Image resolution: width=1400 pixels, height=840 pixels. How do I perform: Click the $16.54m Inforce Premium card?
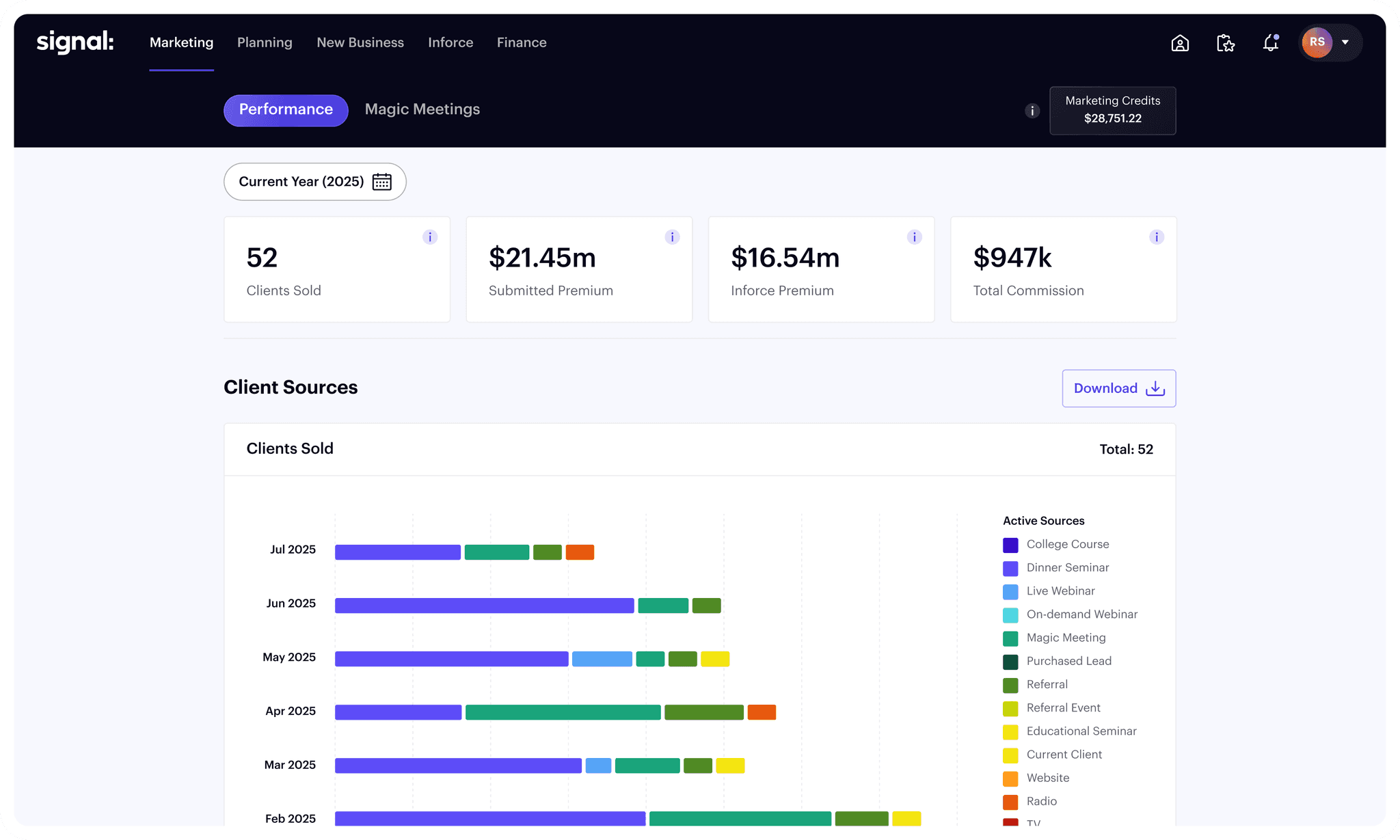point(822,269)
